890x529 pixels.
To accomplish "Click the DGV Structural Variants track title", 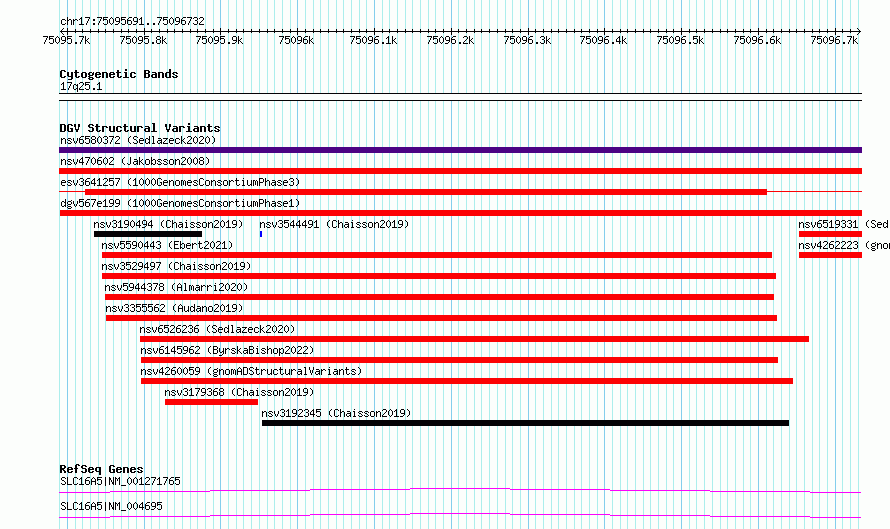I will 140,128.
